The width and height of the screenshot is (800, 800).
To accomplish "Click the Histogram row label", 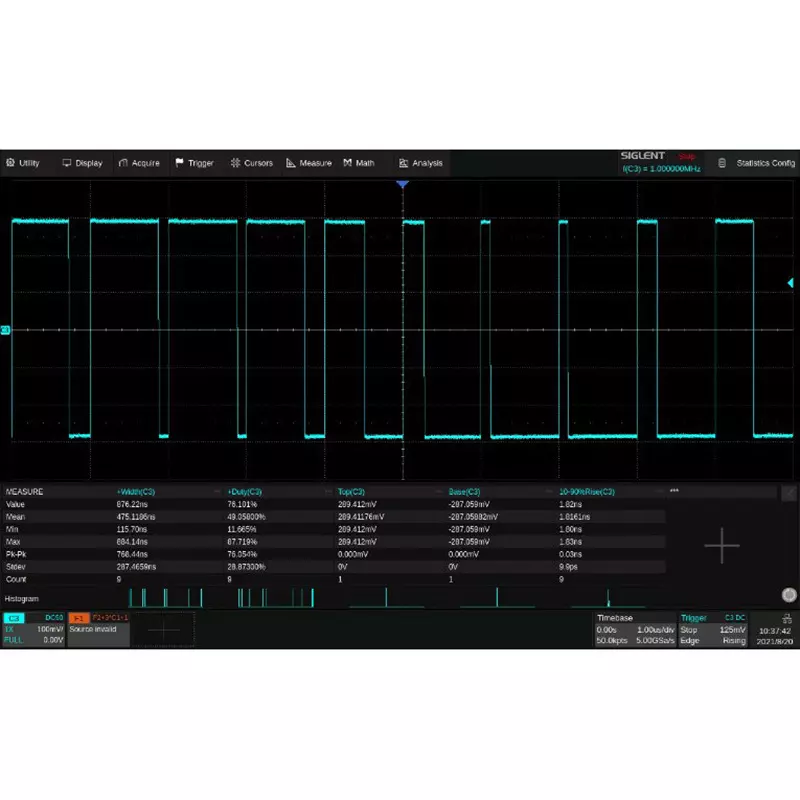I will (x=21, y=598).
